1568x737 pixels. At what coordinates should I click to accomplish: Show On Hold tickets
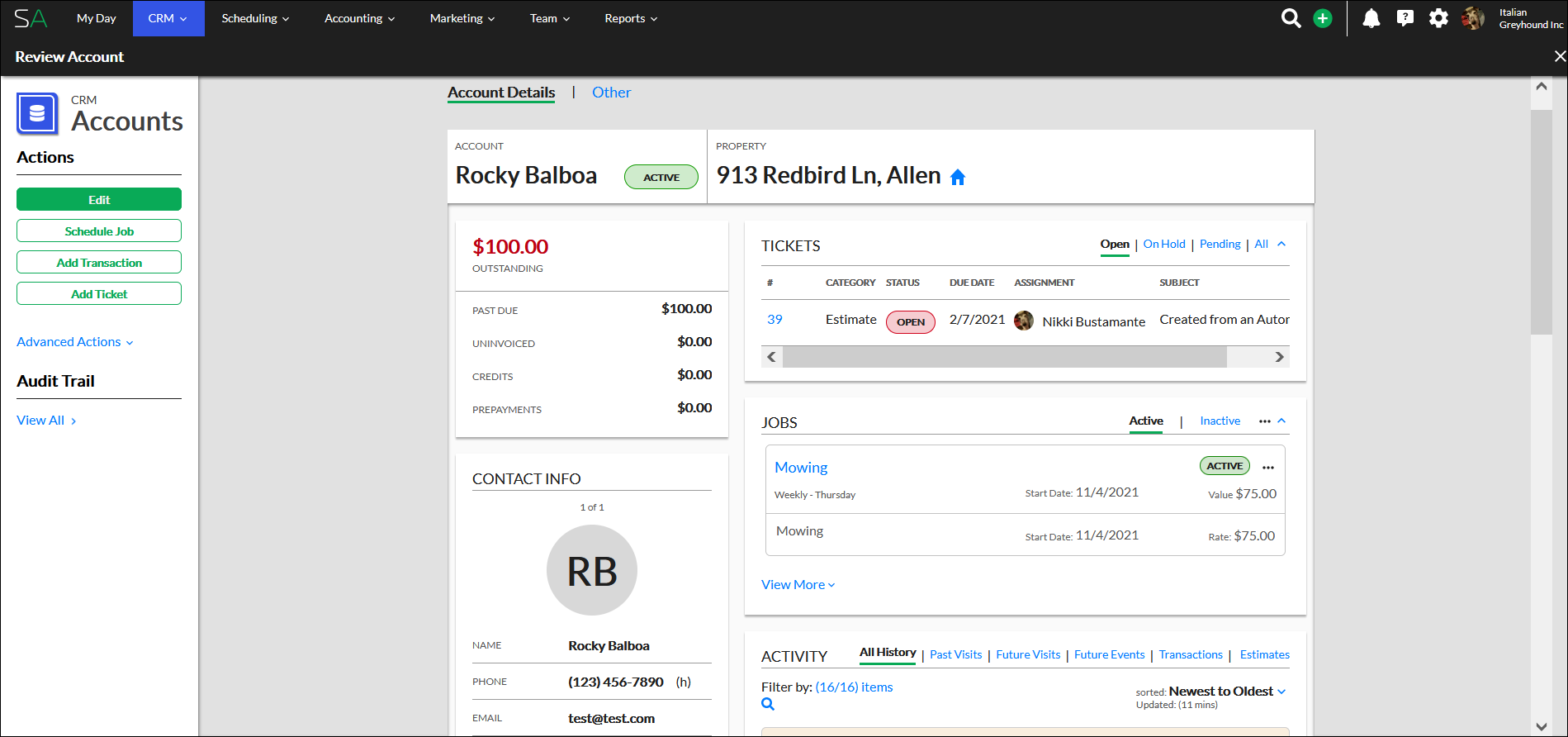coord(1164,244)
